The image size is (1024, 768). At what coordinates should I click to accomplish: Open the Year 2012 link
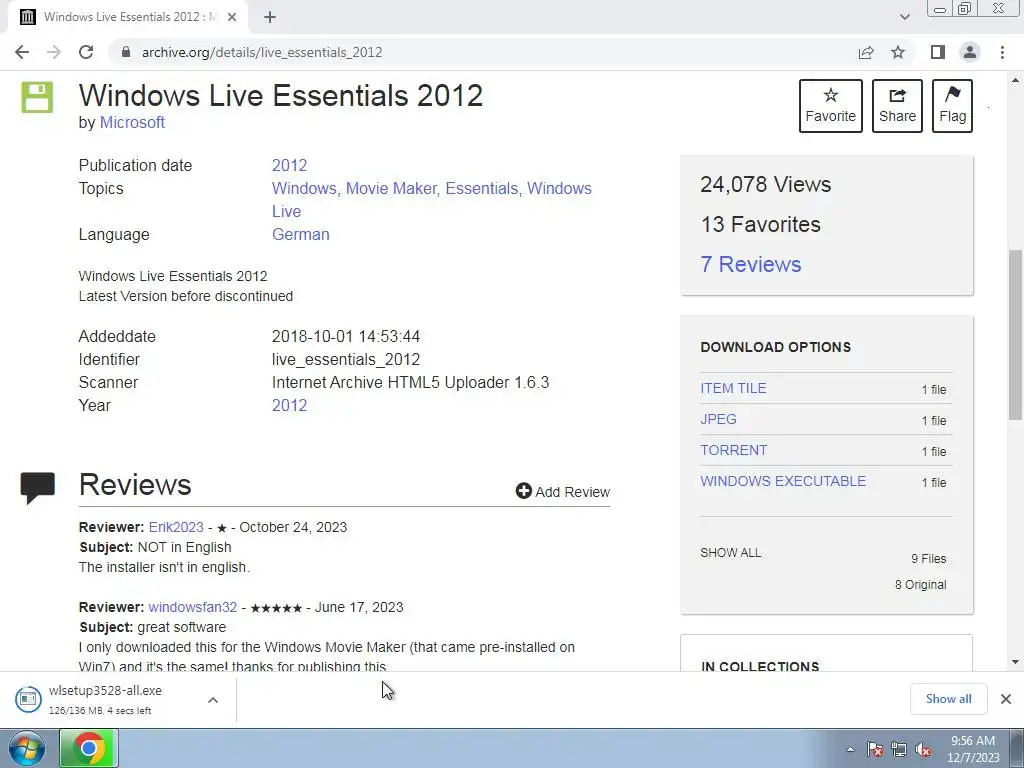(289, 406)
